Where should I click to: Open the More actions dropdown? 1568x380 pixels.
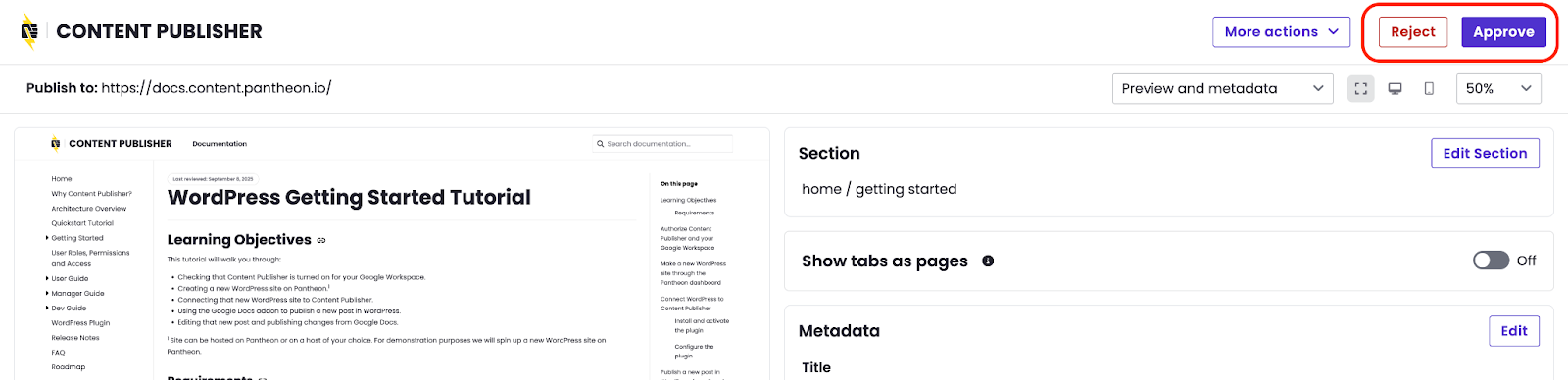[1281, 31]
